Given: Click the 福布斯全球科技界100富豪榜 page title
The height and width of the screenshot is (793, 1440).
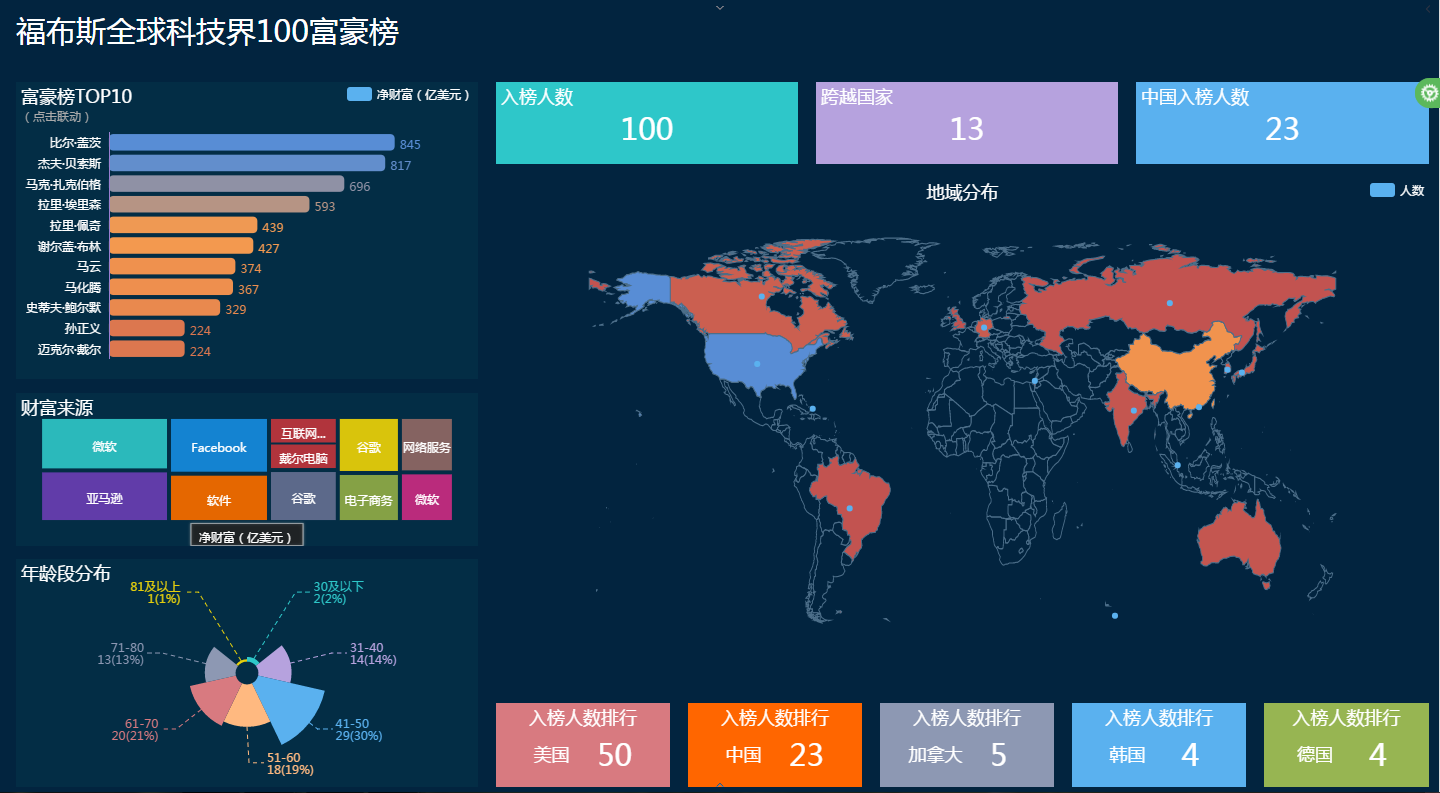Looking at the screenshot, I should tap(208, 32).
